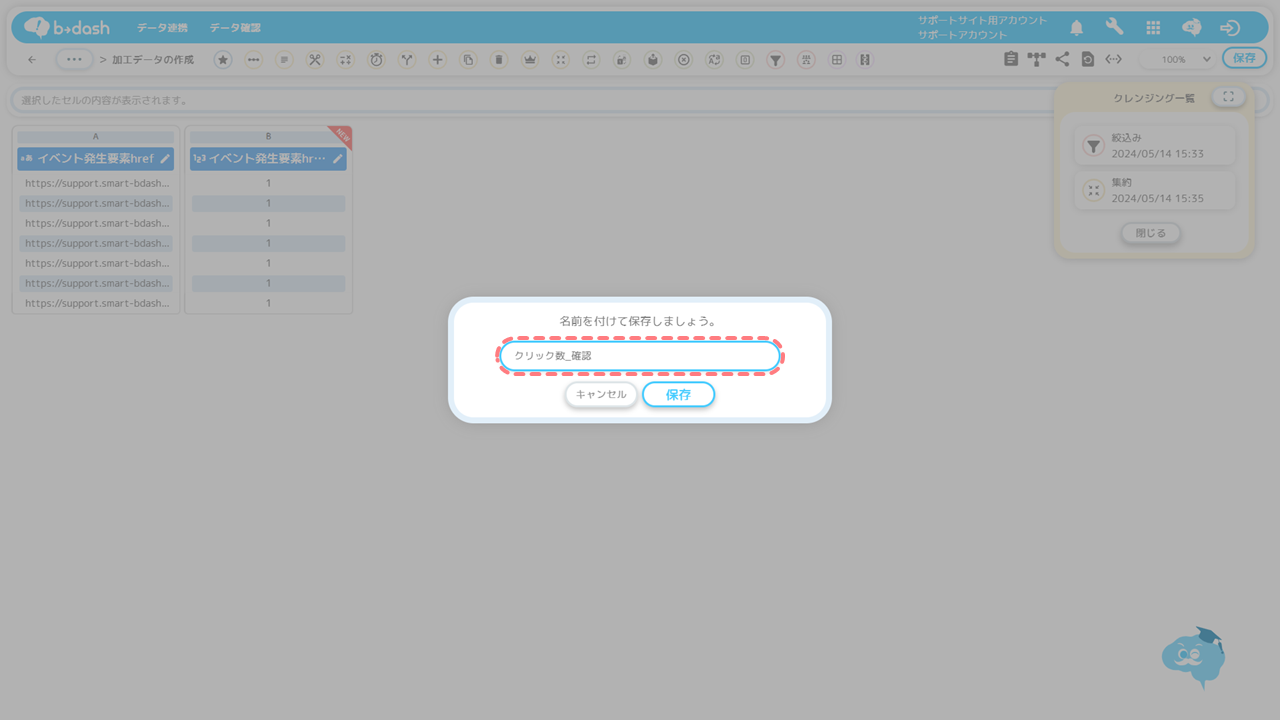Image resolution: width=1280 pixels, height=720 pixels.
Task: Click the plus toolbar icon
Action: coord(438,60)
